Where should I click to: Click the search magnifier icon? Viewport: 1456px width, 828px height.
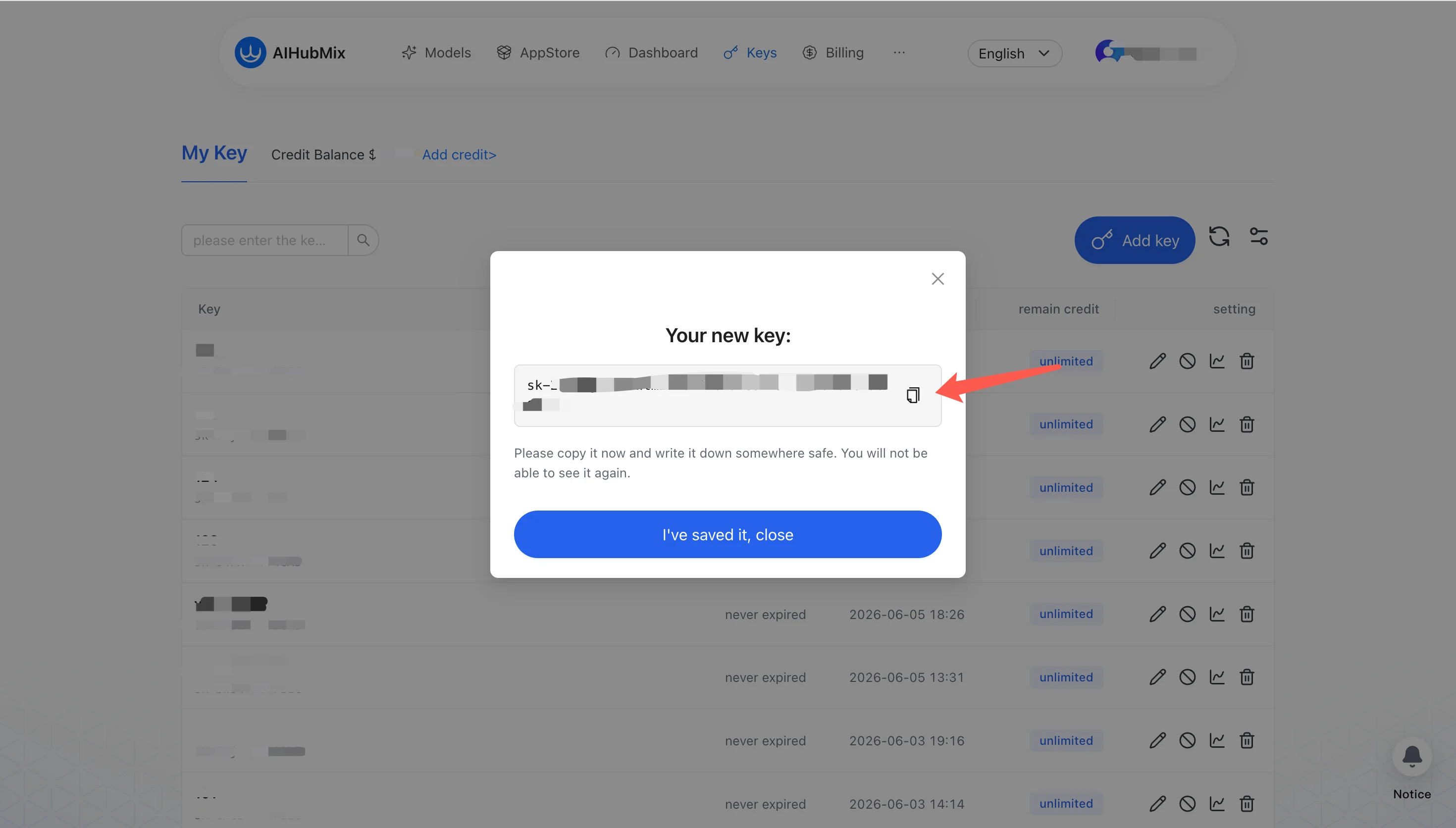coord(363,240)
